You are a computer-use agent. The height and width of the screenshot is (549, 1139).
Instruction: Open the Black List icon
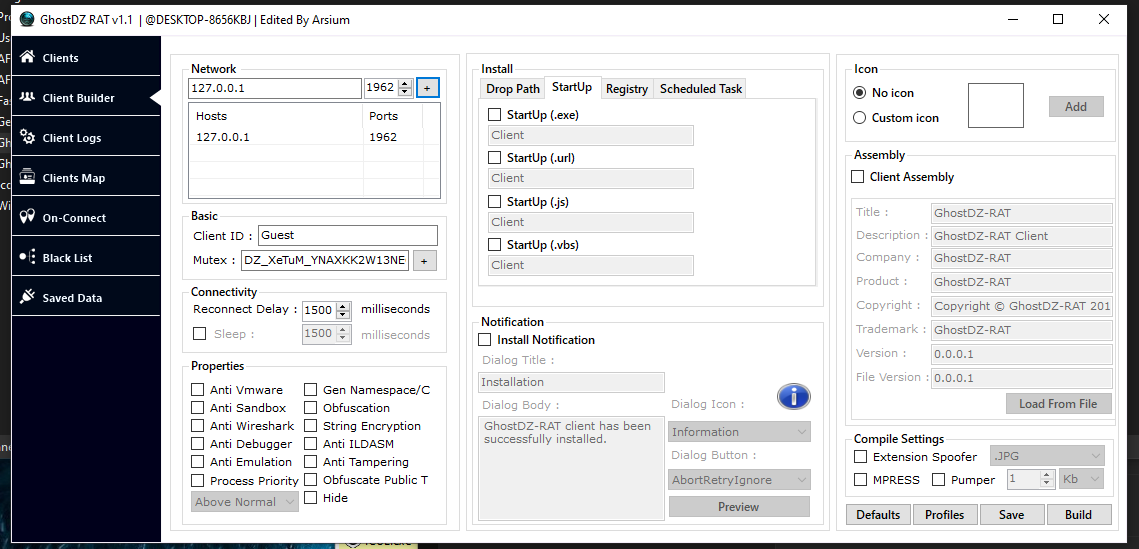pyautogui.click(x=28, y=257)
